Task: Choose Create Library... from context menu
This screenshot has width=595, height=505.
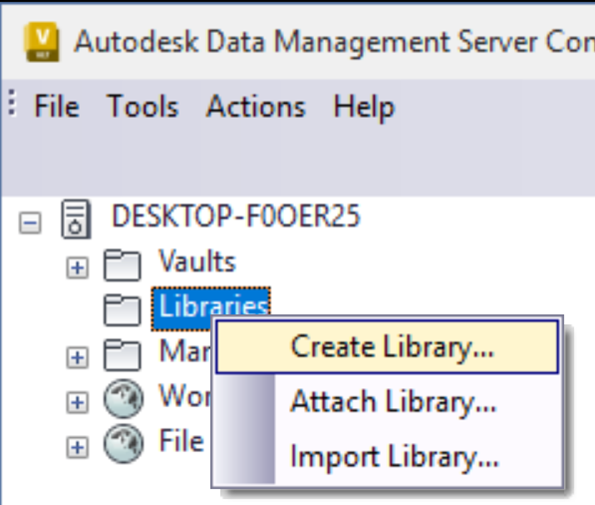Action: [387, 347]
